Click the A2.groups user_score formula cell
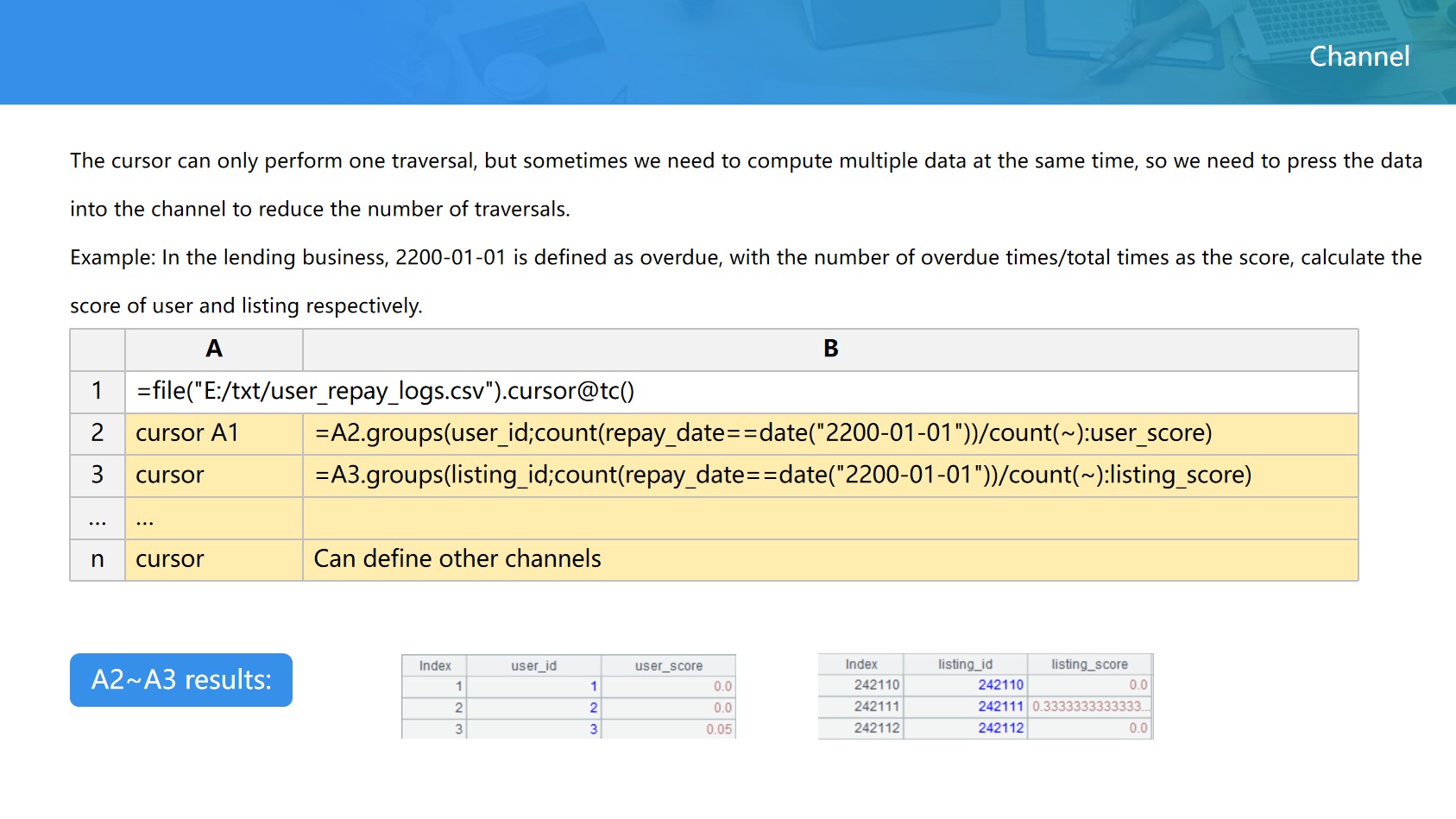This screenshot has width=1456, height=819. tap(763, 433)
